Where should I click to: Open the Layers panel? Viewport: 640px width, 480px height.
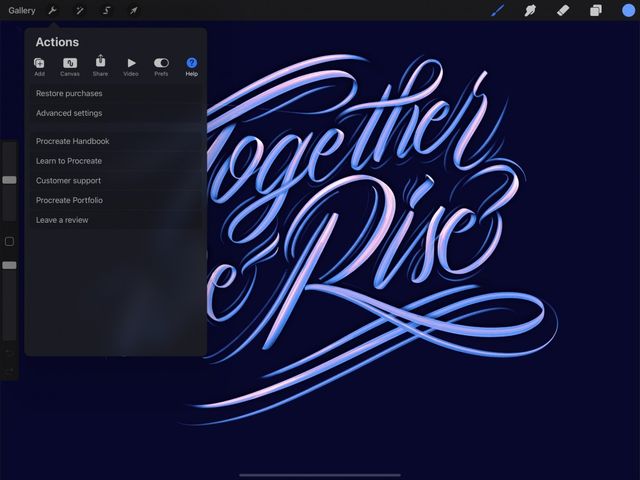click(x=595, y=10)
